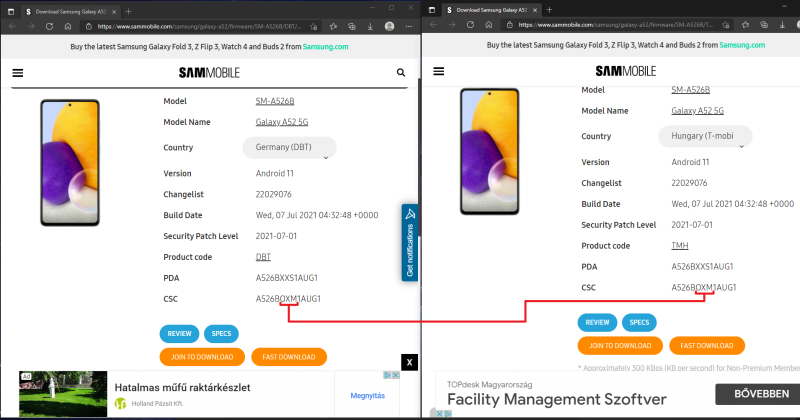The height and width of the screenshot is (420, 800).
Task: Expand the Hungary (T-mobi country dropdown
Action: point(705,136)
